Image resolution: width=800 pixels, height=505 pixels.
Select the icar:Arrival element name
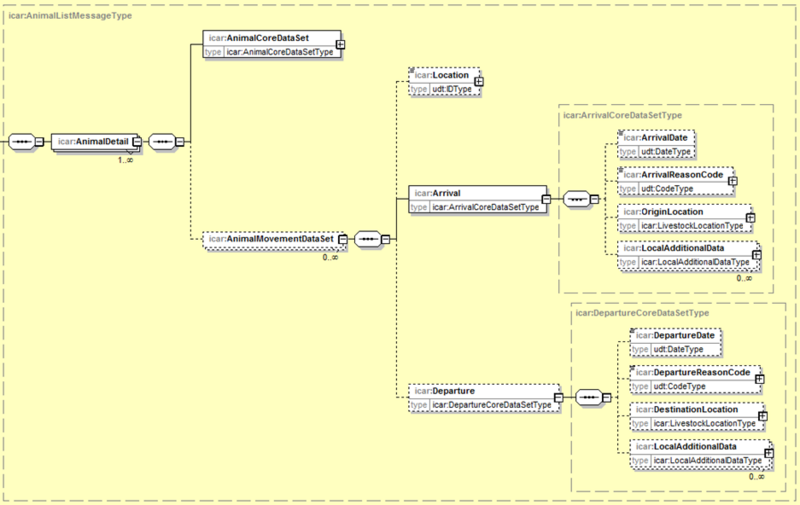(437, 193)
